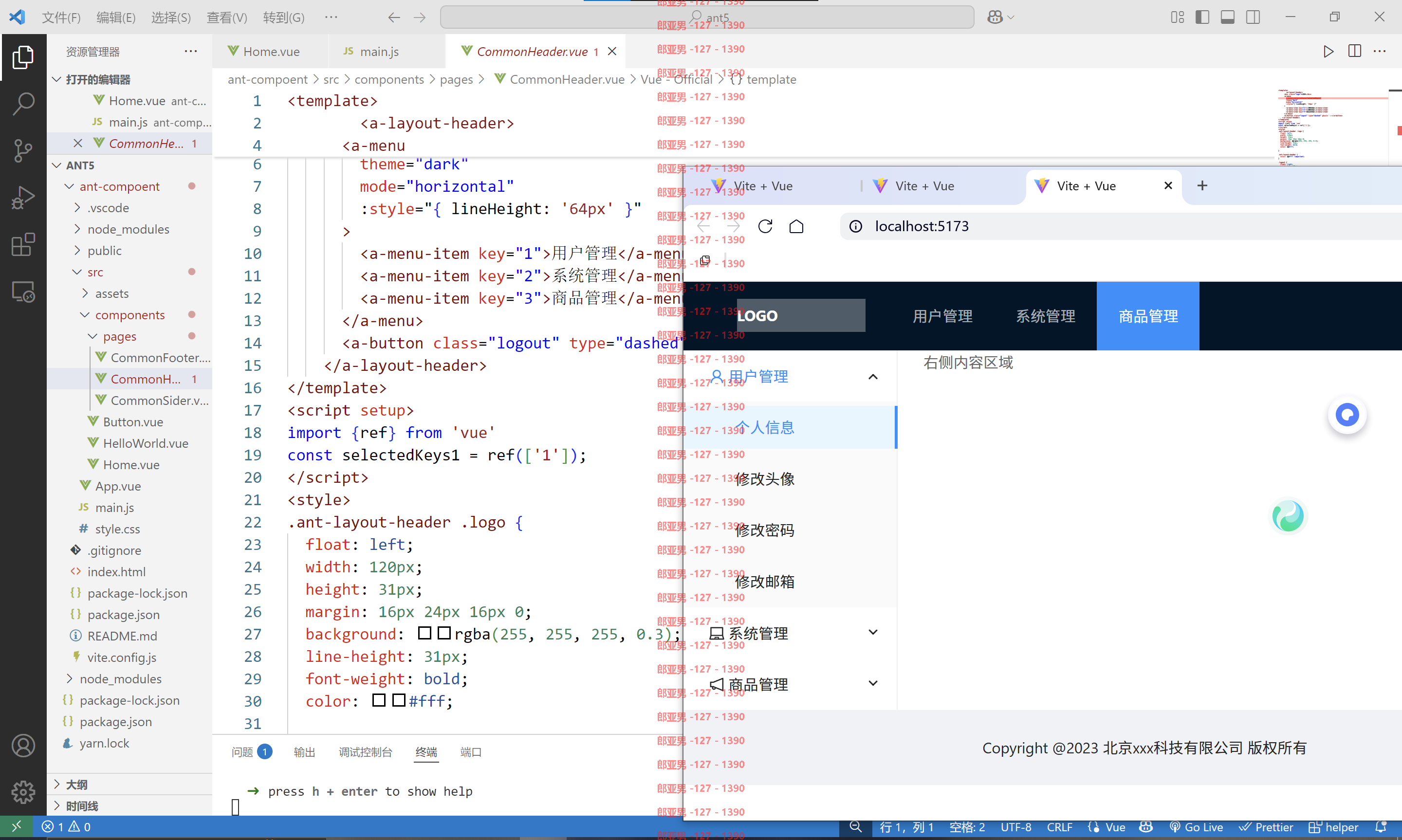Image resolution: width=1402 pixels, height=840 pixels.
Task: Open the 编辑(E) menu
Action: tap(116, 18)
